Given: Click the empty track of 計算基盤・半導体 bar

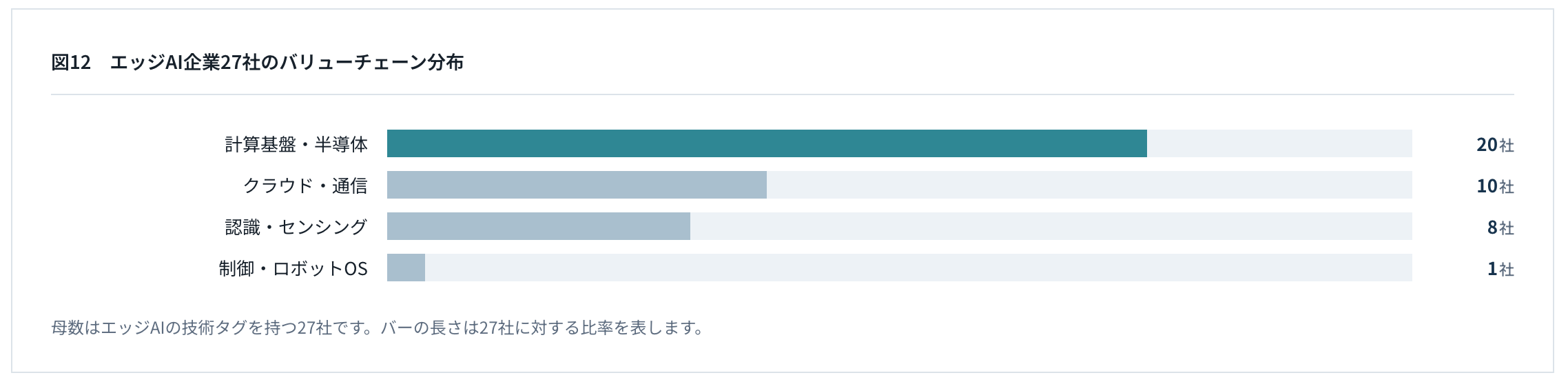Looking at the screenshot, I should click(1279, 143).
